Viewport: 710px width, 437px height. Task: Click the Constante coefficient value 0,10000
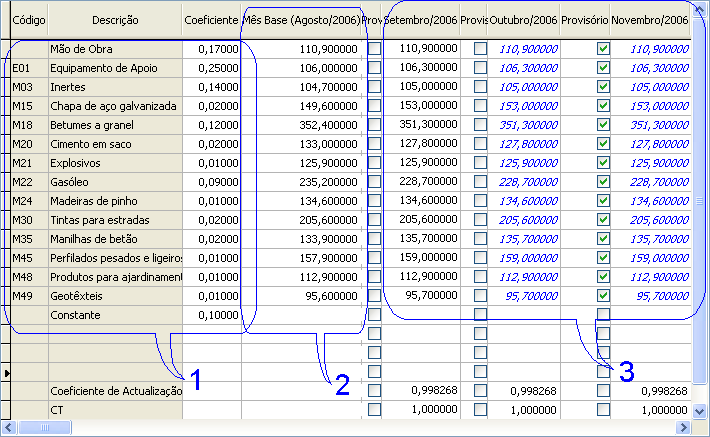(x=212, y=315)
